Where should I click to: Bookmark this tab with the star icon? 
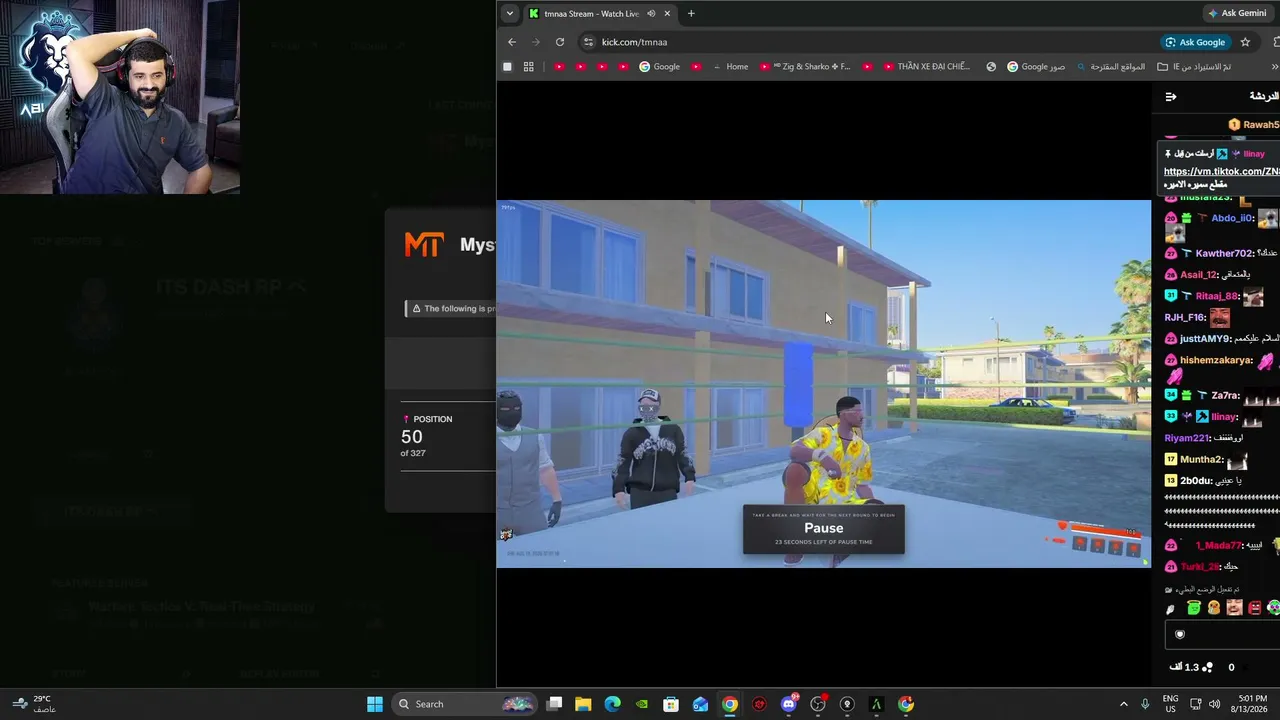coord(1245,42)
